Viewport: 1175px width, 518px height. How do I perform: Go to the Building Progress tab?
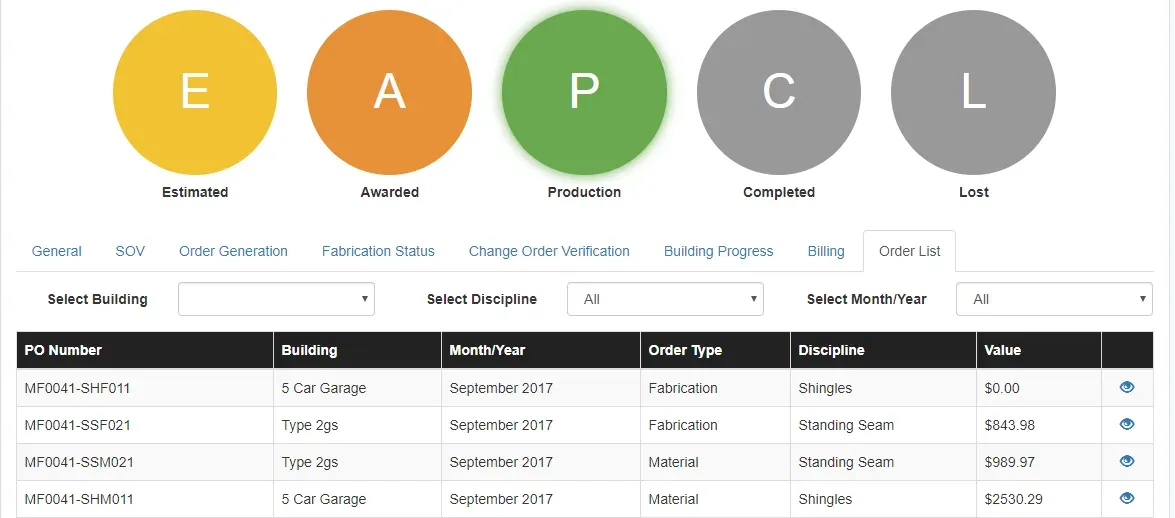coord(719,251)
